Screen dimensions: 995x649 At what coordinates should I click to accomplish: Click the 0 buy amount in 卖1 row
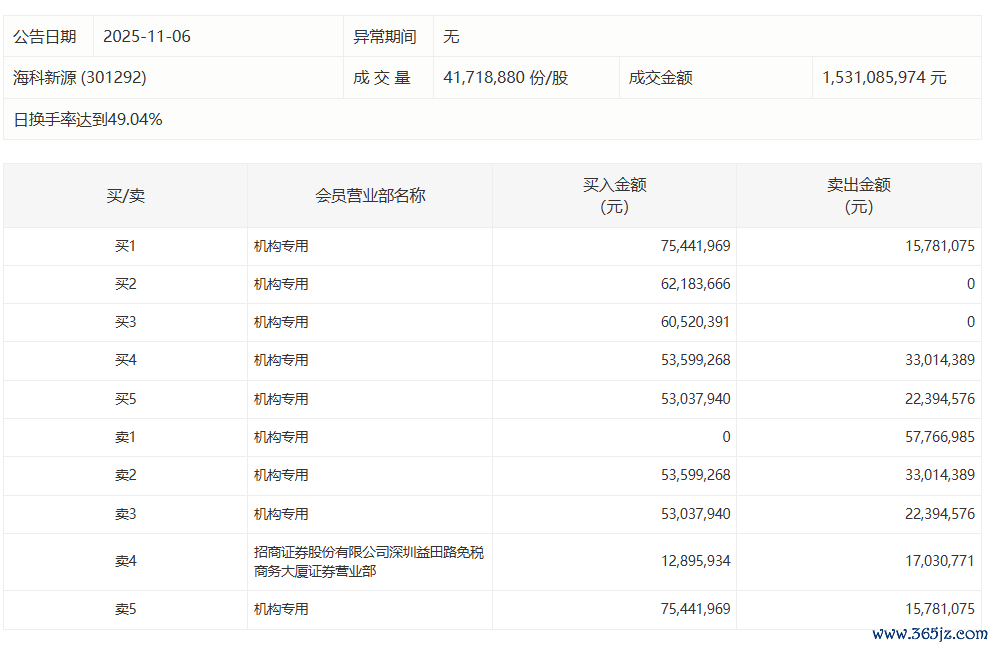[x=726, y=437]
